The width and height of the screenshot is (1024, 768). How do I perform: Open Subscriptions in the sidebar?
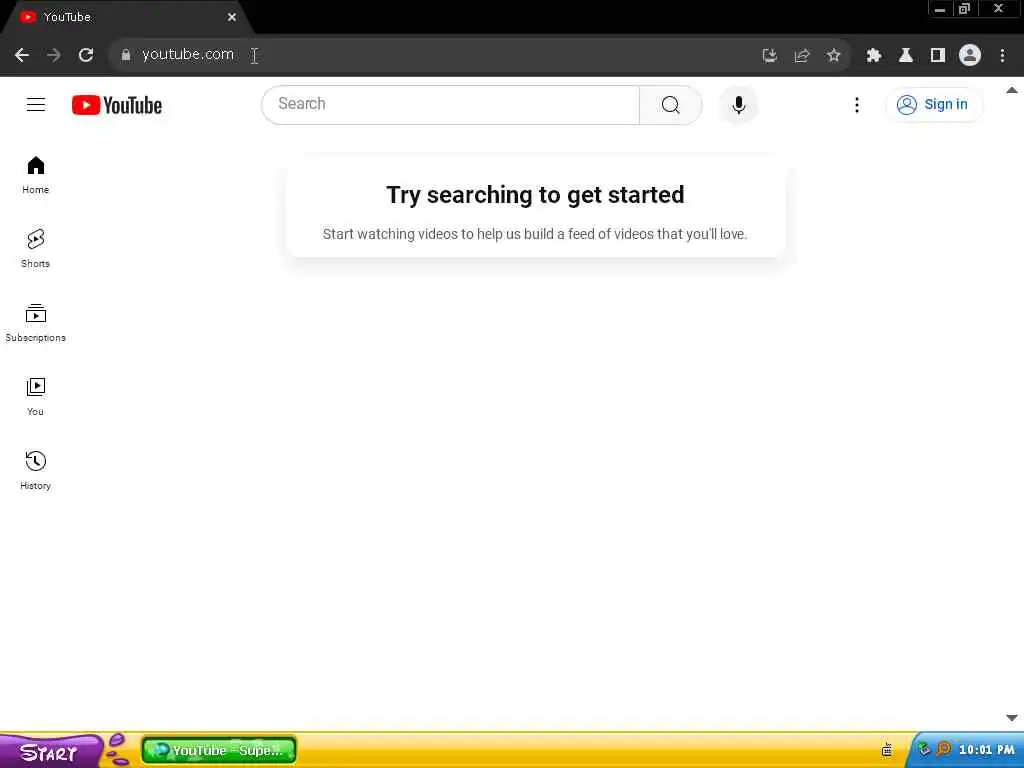coord(35,323)
